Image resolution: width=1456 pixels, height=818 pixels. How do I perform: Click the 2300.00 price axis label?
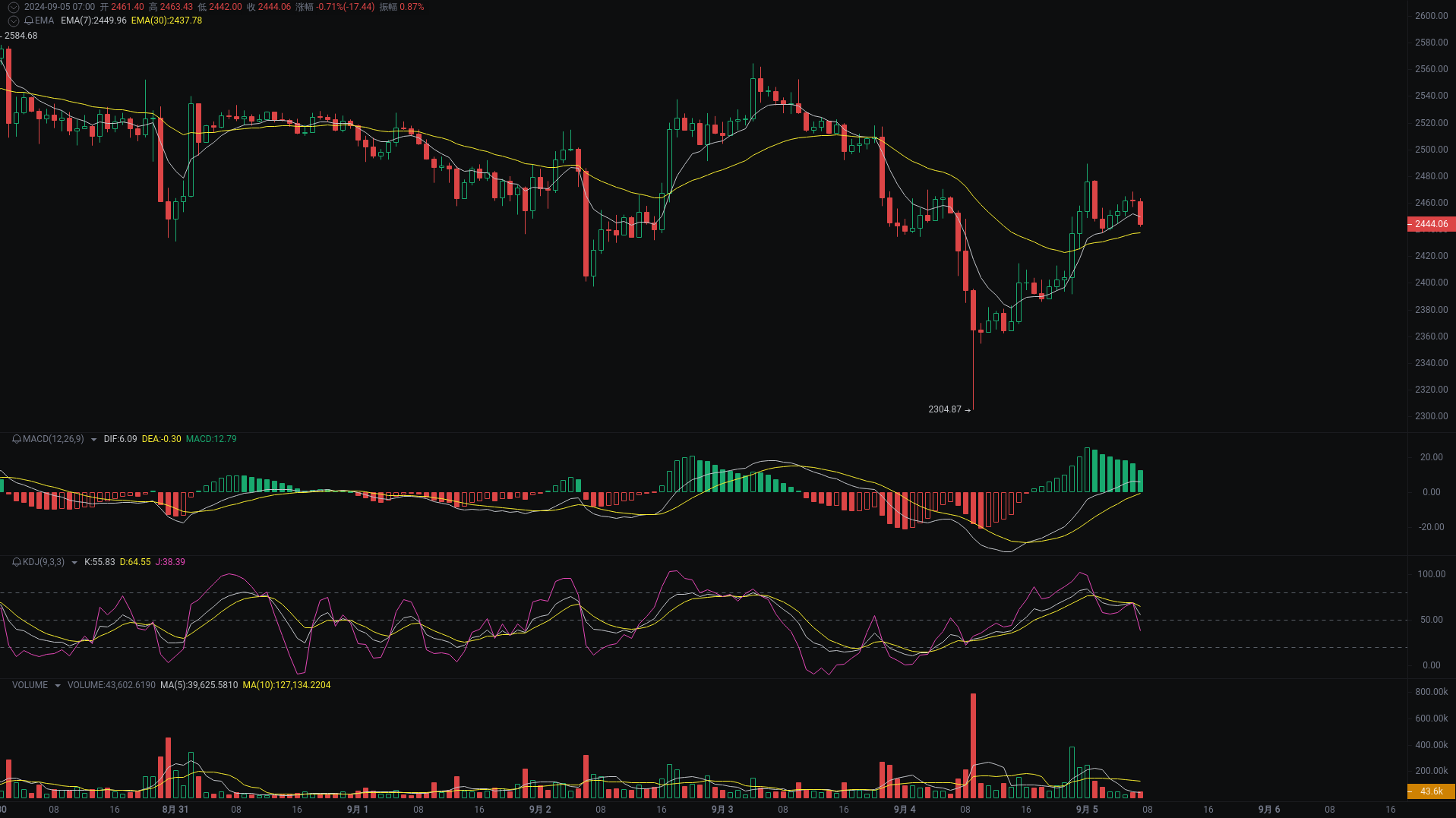click(1431, 416)
